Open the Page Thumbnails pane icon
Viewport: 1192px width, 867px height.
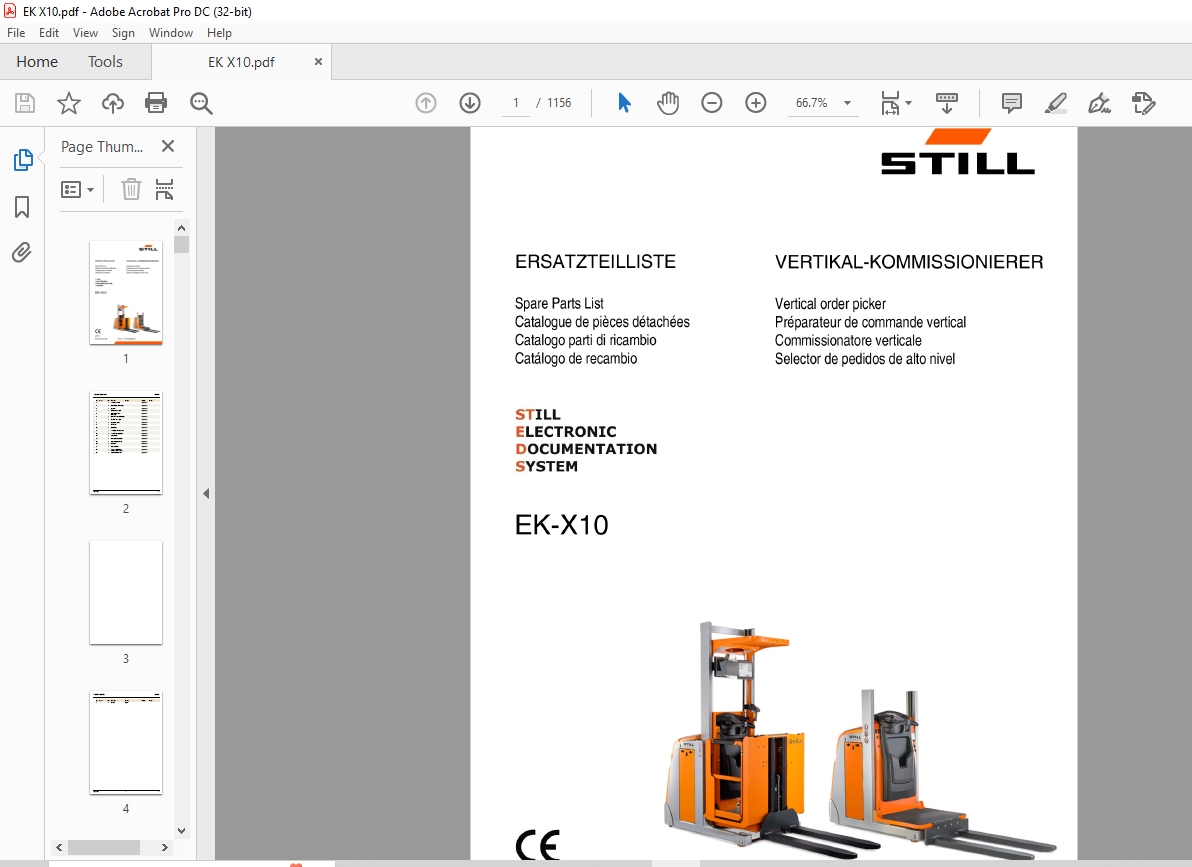(23, 160)
